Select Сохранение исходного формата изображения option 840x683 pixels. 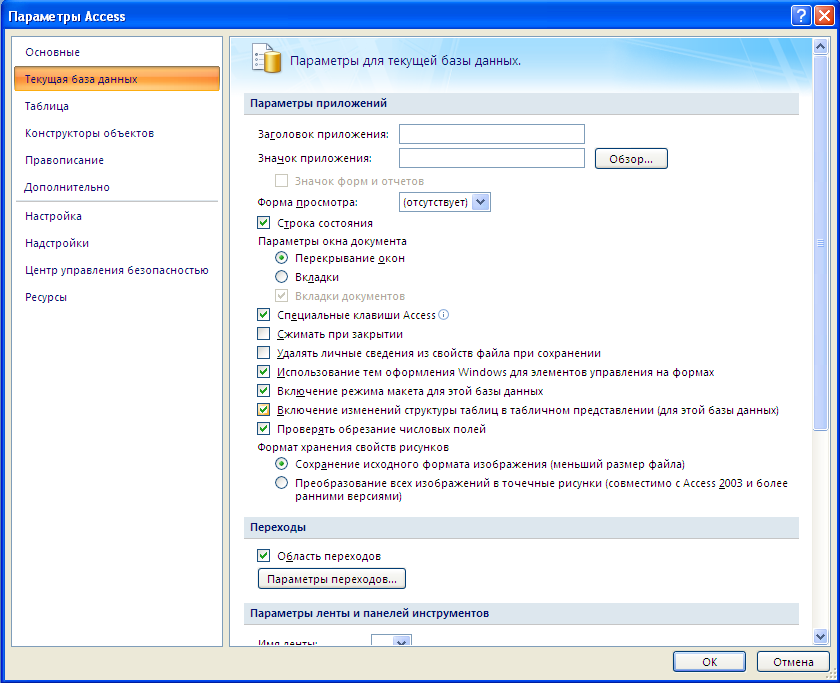point(281,464)
